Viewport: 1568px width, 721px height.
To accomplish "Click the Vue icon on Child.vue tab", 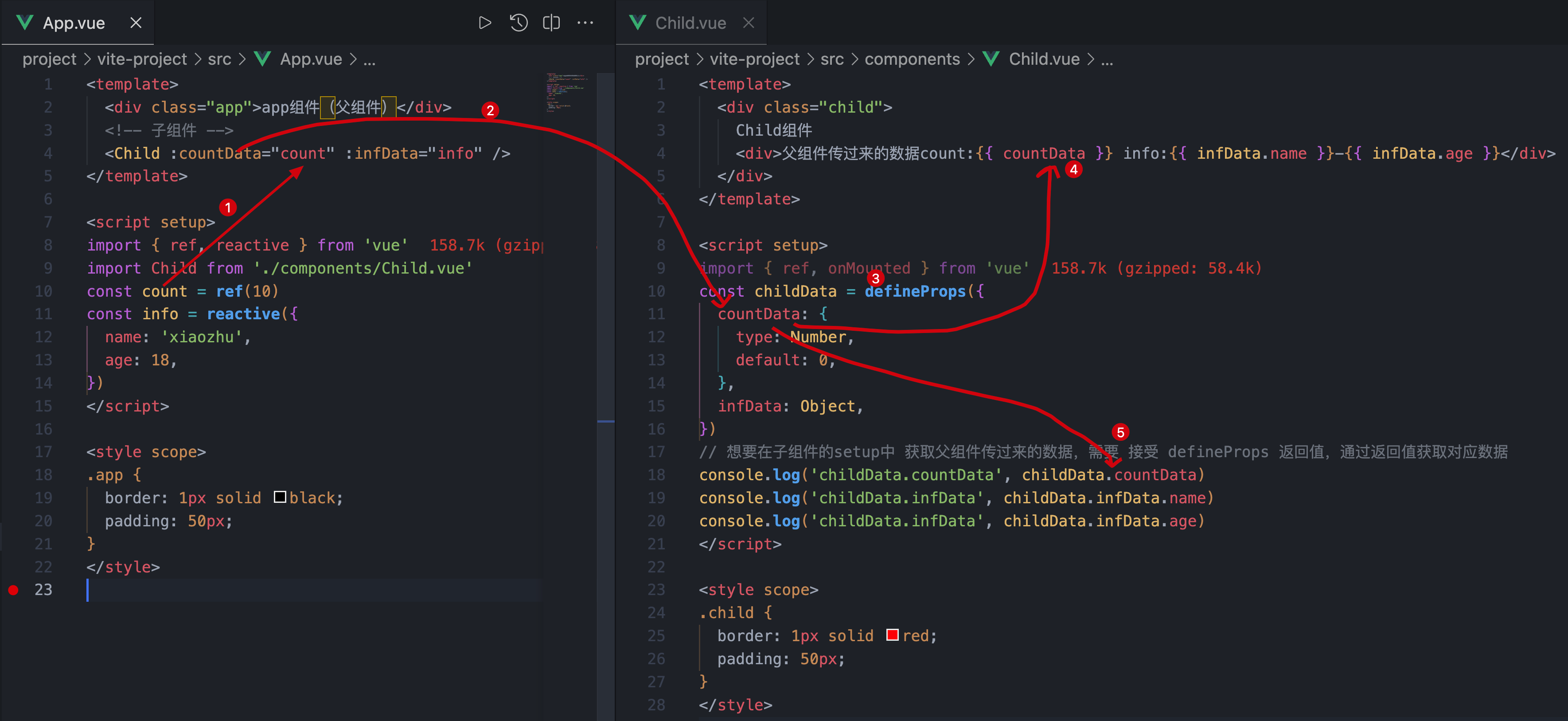I will click(x=637, y=23).
